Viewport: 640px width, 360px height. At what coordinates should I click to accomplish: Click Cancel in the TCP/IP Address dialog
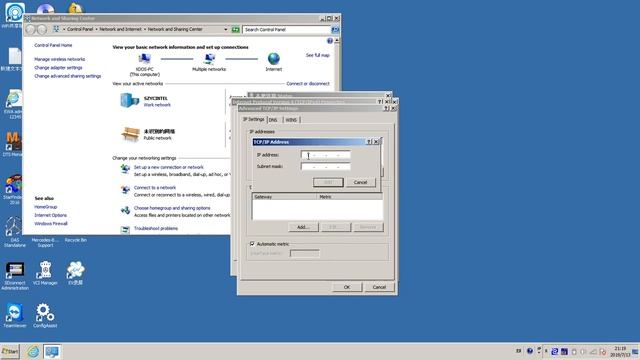tap(360, 182)
